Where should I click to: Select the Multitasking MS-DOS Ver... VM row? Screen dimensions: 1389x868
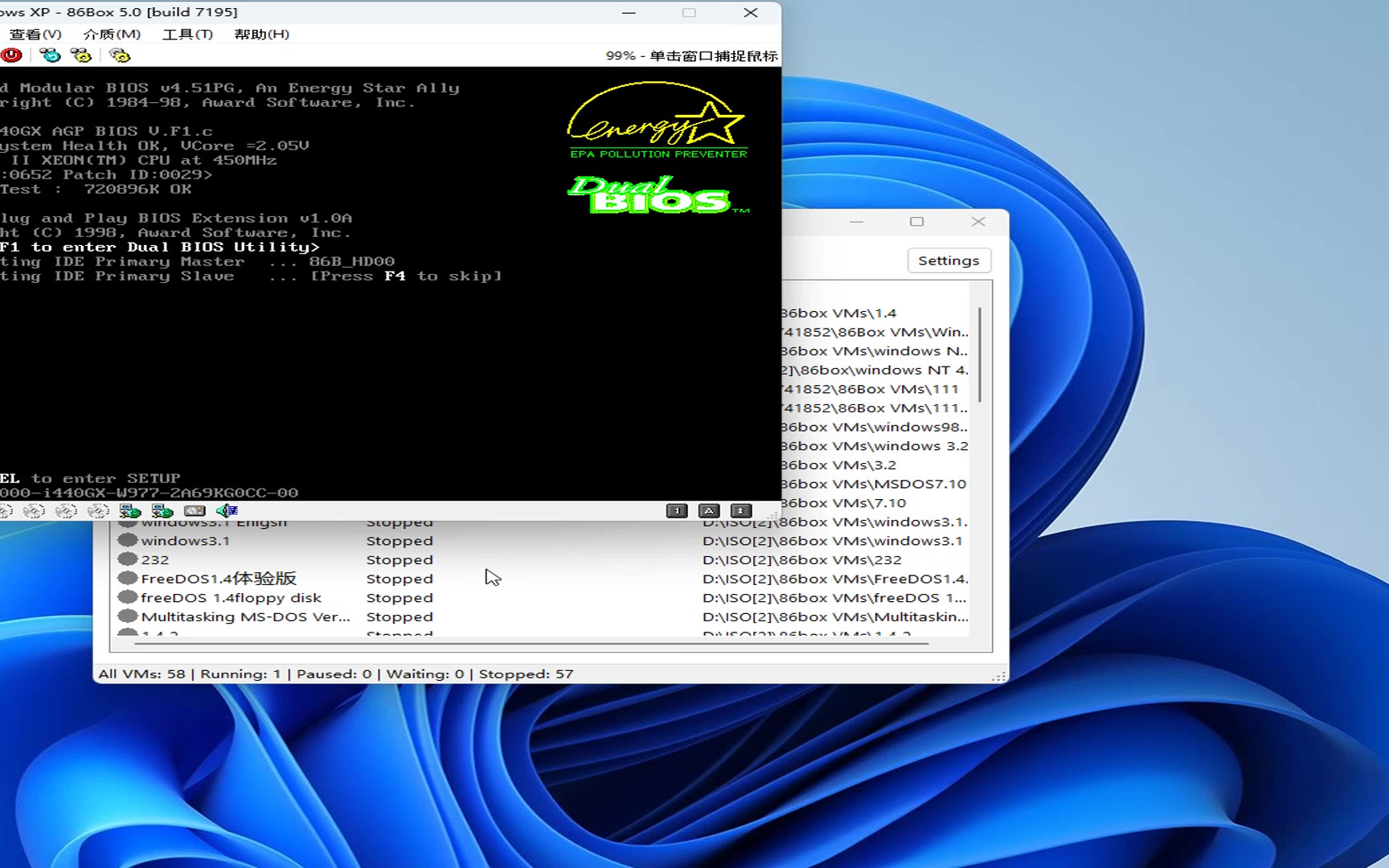(x=543, y=617)
